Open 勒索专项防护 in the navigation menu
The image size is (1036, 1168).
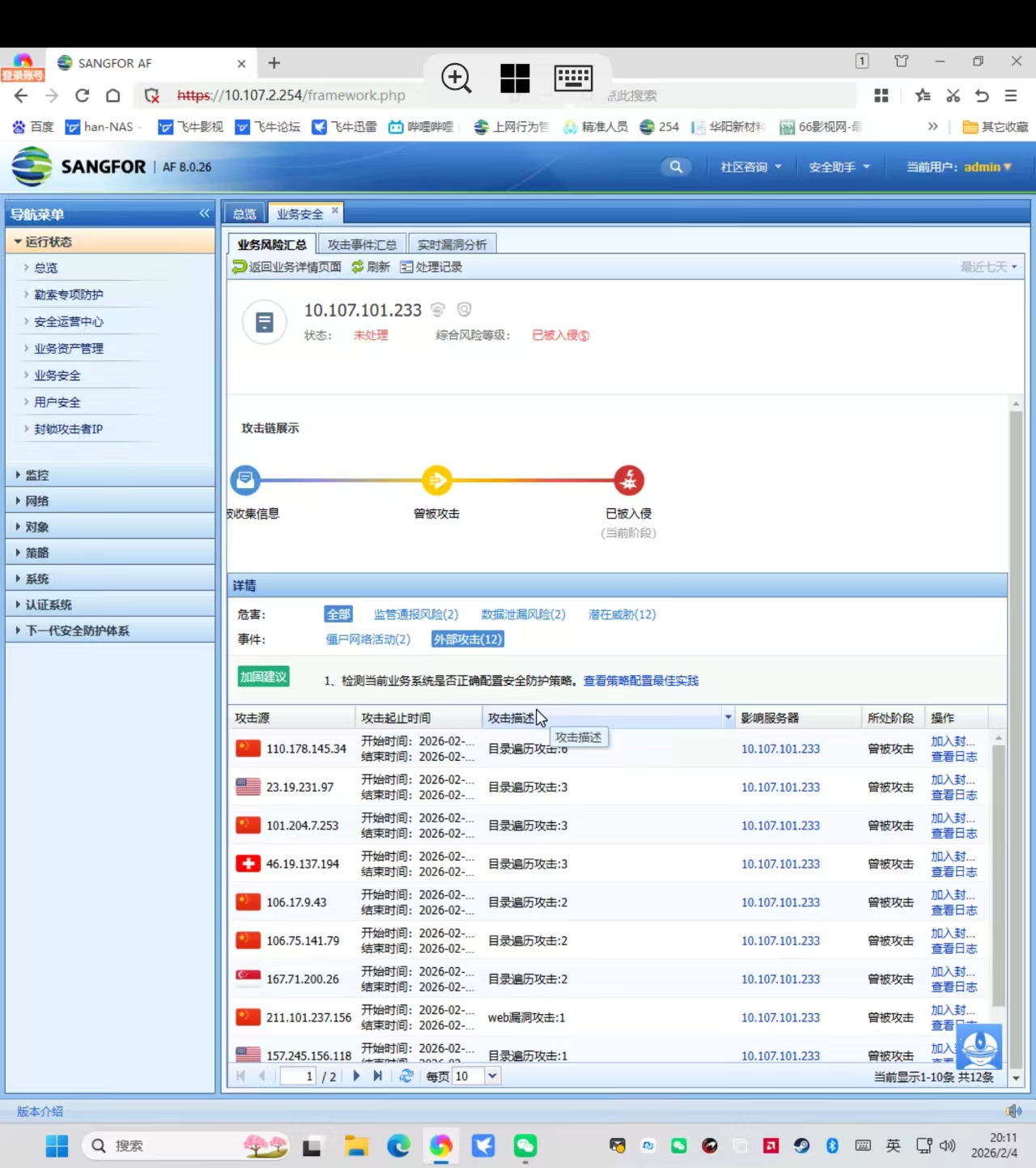tap(69, 295)
